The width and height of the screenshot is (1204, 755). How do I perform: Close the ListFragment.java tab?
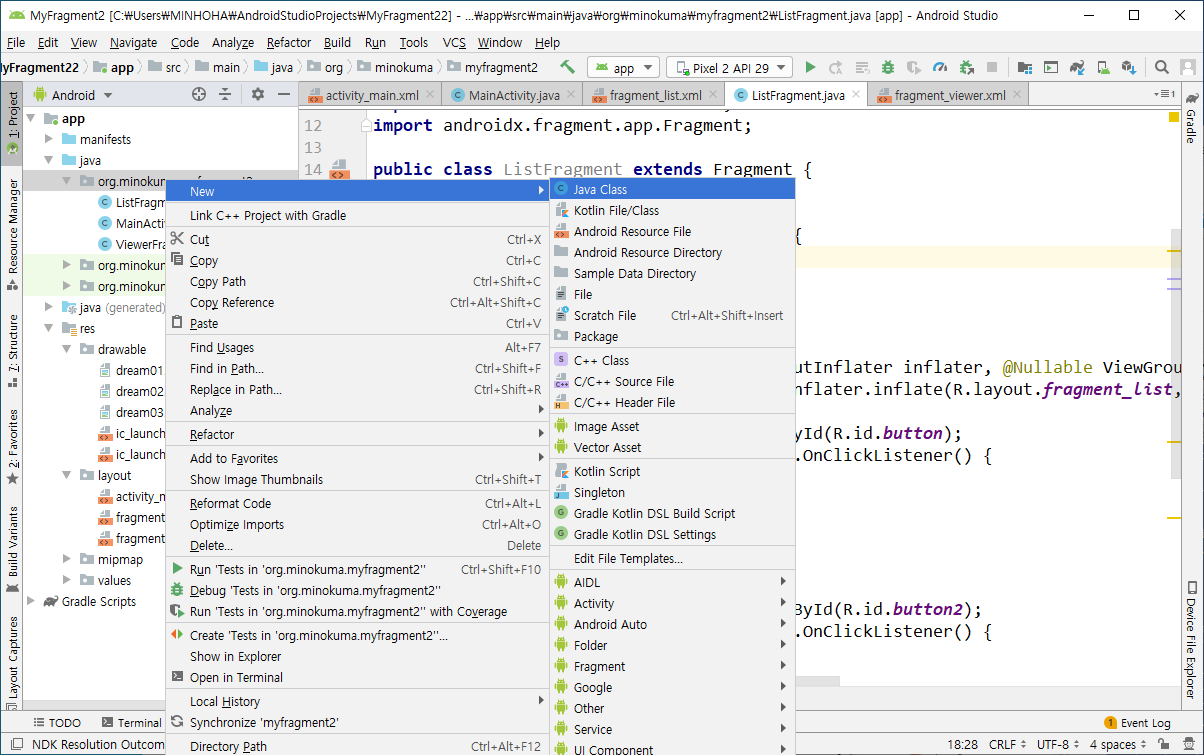click(x=855, y=96)
